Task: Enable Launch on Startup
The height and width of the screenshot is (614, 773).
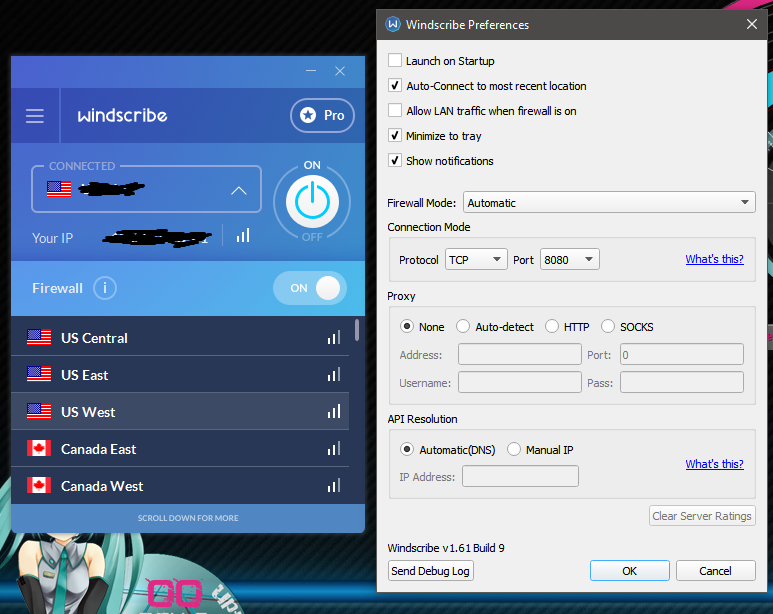Action: (395, 60)
